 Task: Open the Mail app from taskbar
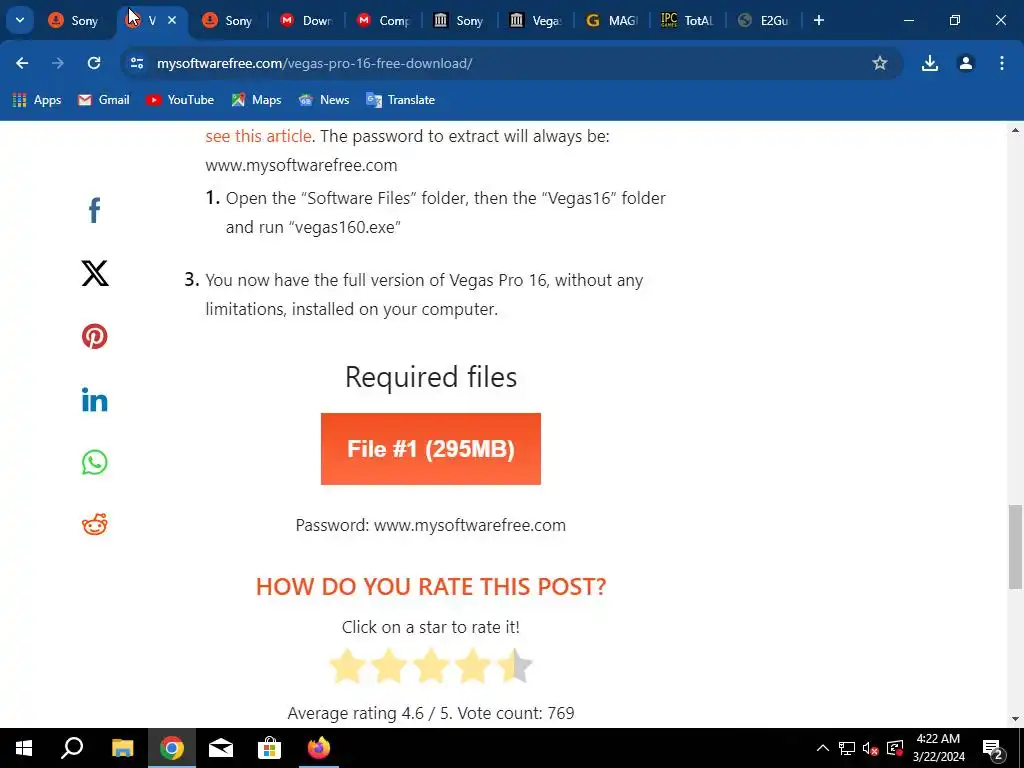click(221, 748)
